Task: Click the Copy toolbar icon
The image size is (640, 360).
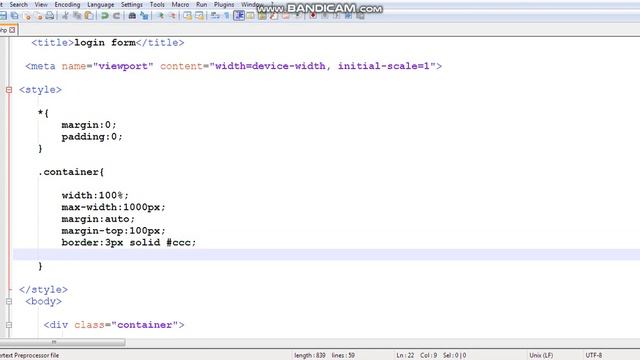Action: (77, 16)
